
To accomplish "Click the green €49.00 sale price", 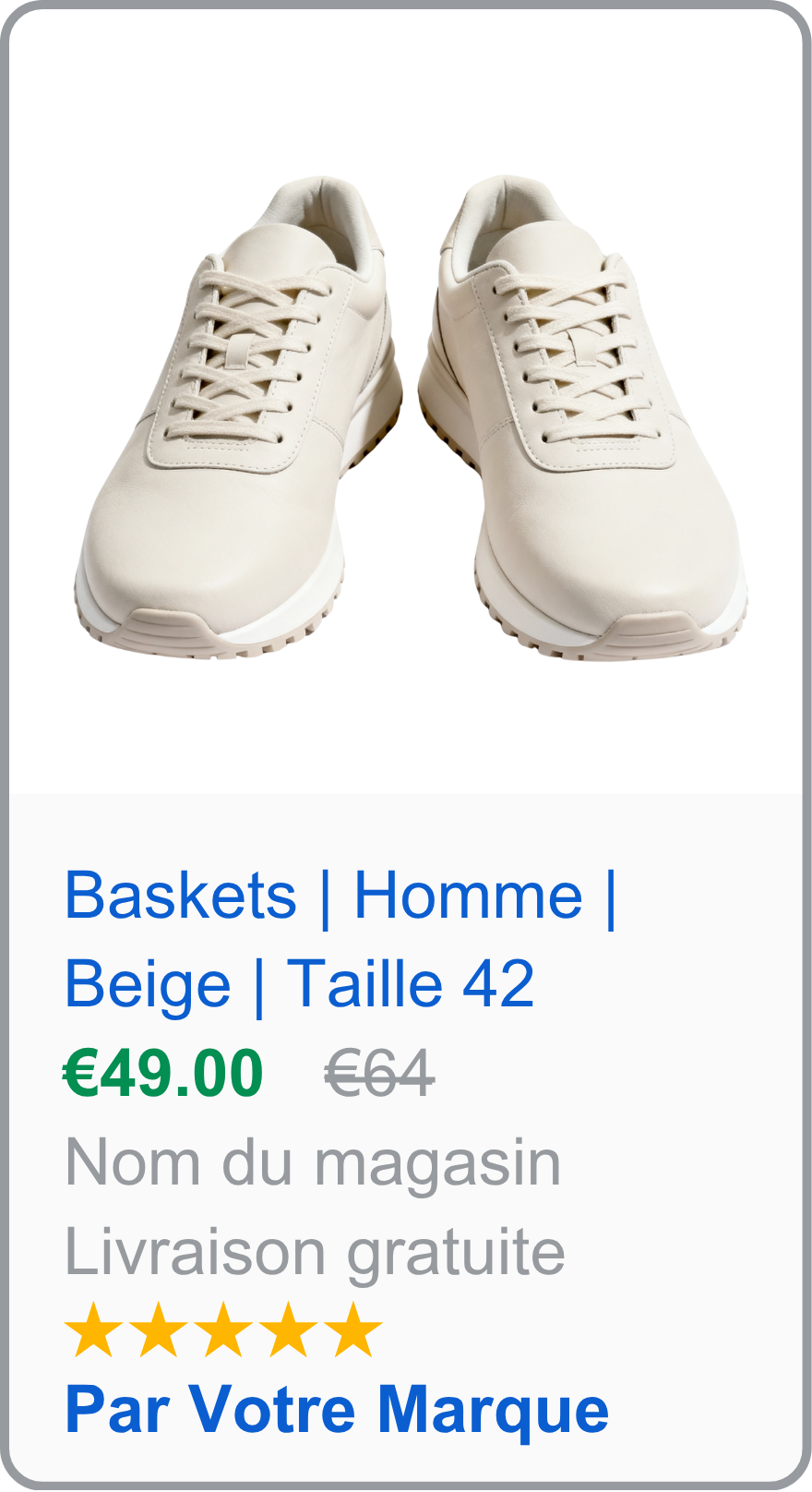I will point(163,1073).
